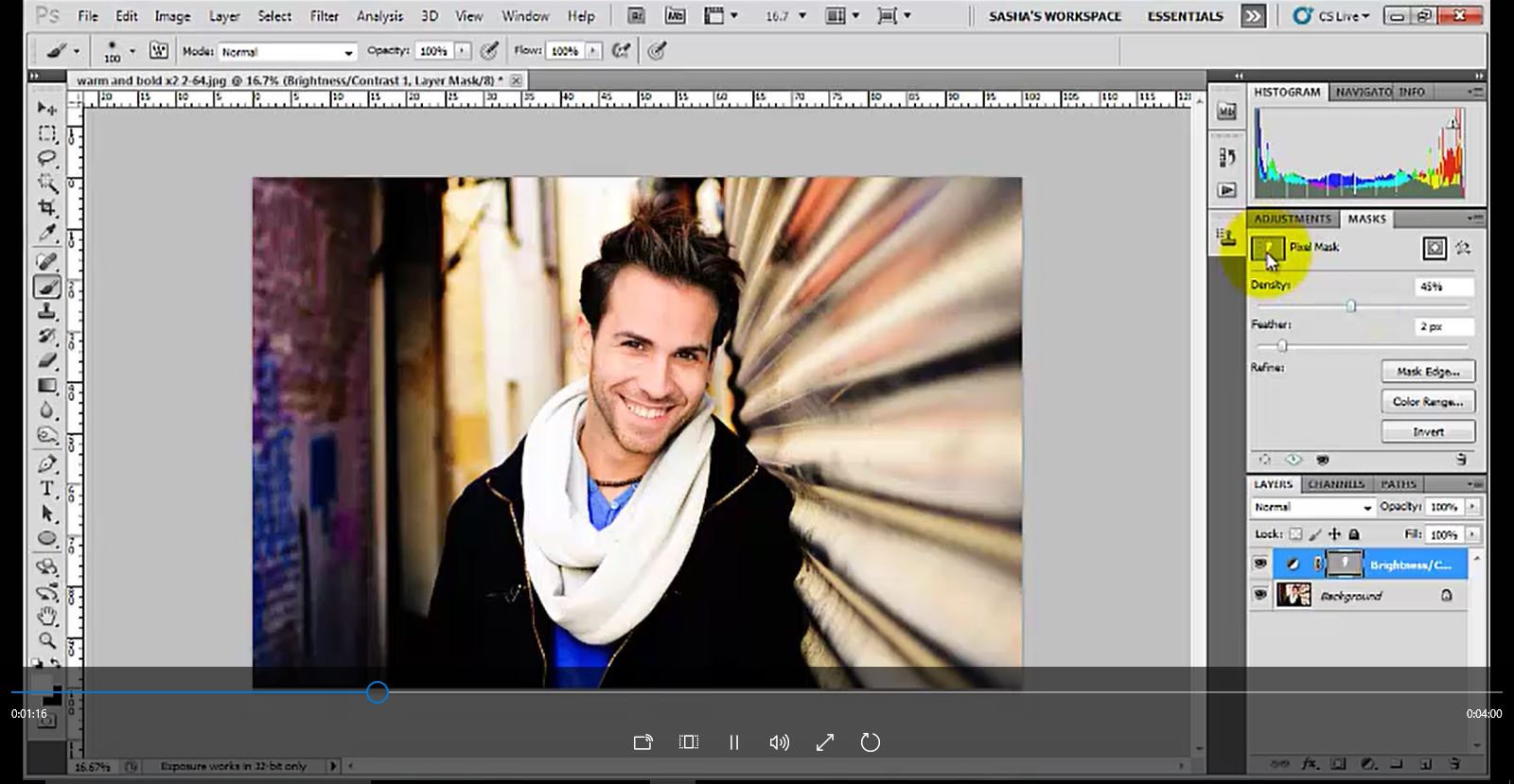
Task: Select the Zoom tool
Action: tap(46, 641)
